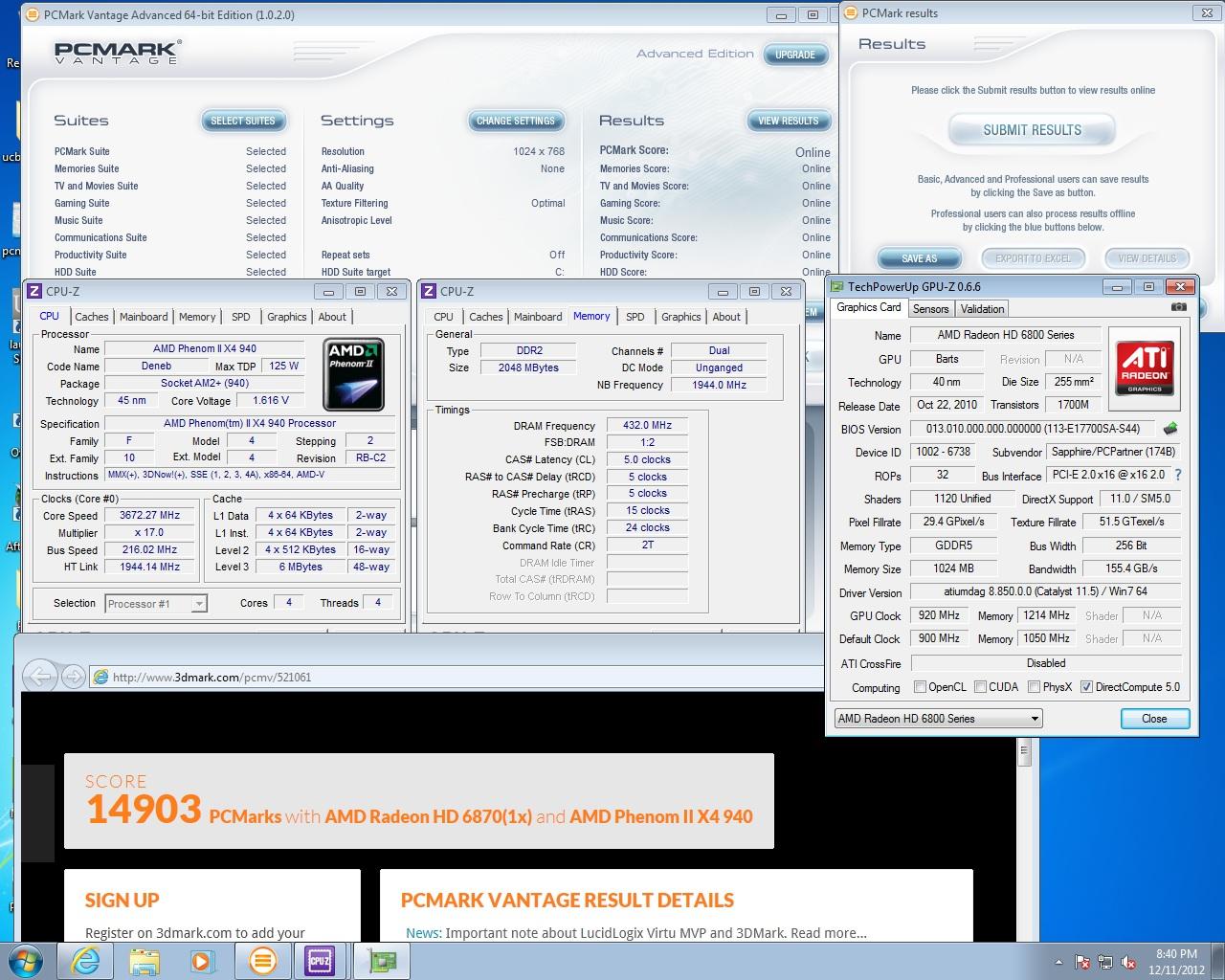Open the GPU selection dropdown in GPU-Z
1225x980 pixels.
938,718
